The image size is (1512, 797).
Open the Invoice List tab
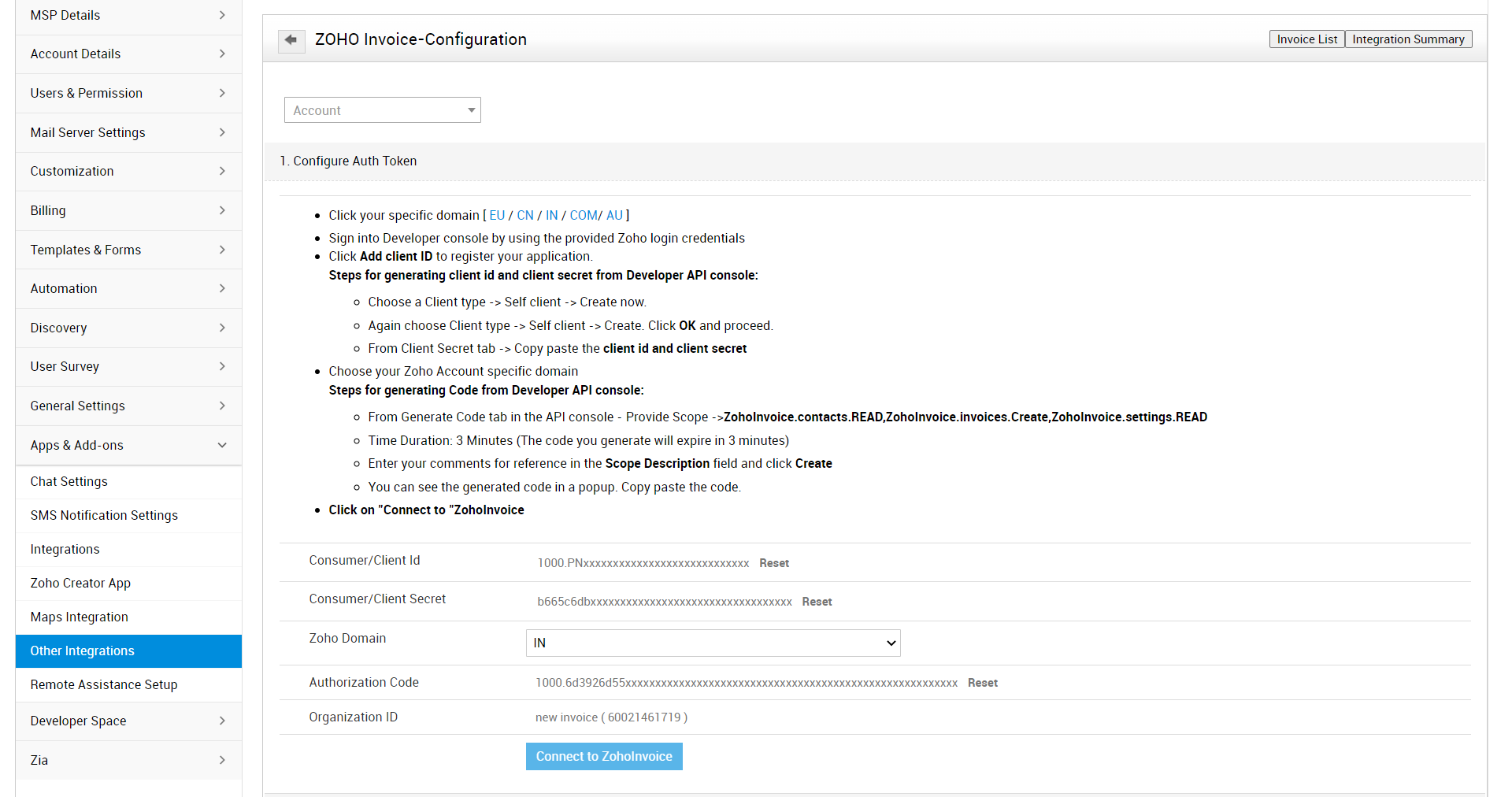(x=1306, y=39)
